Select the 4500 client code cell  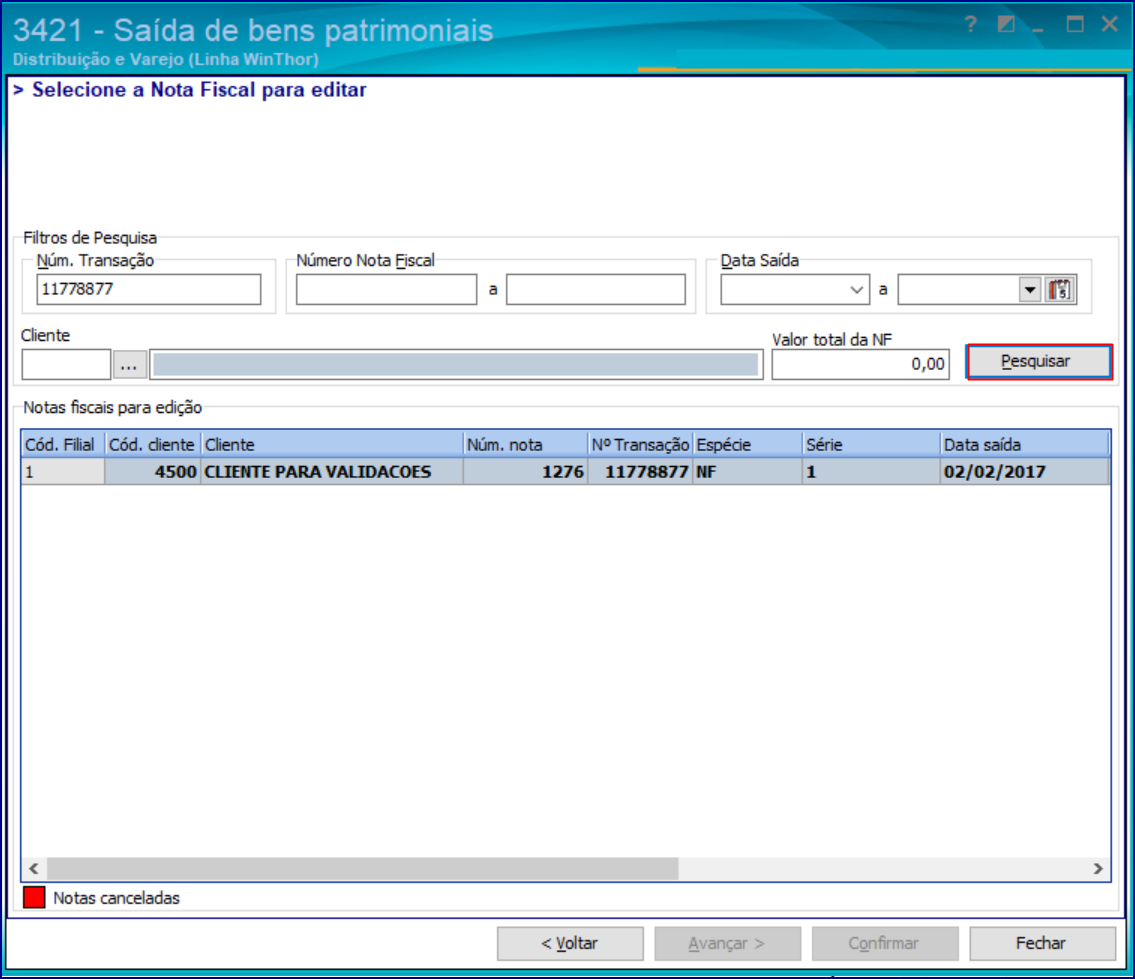(x=153, y=471)
